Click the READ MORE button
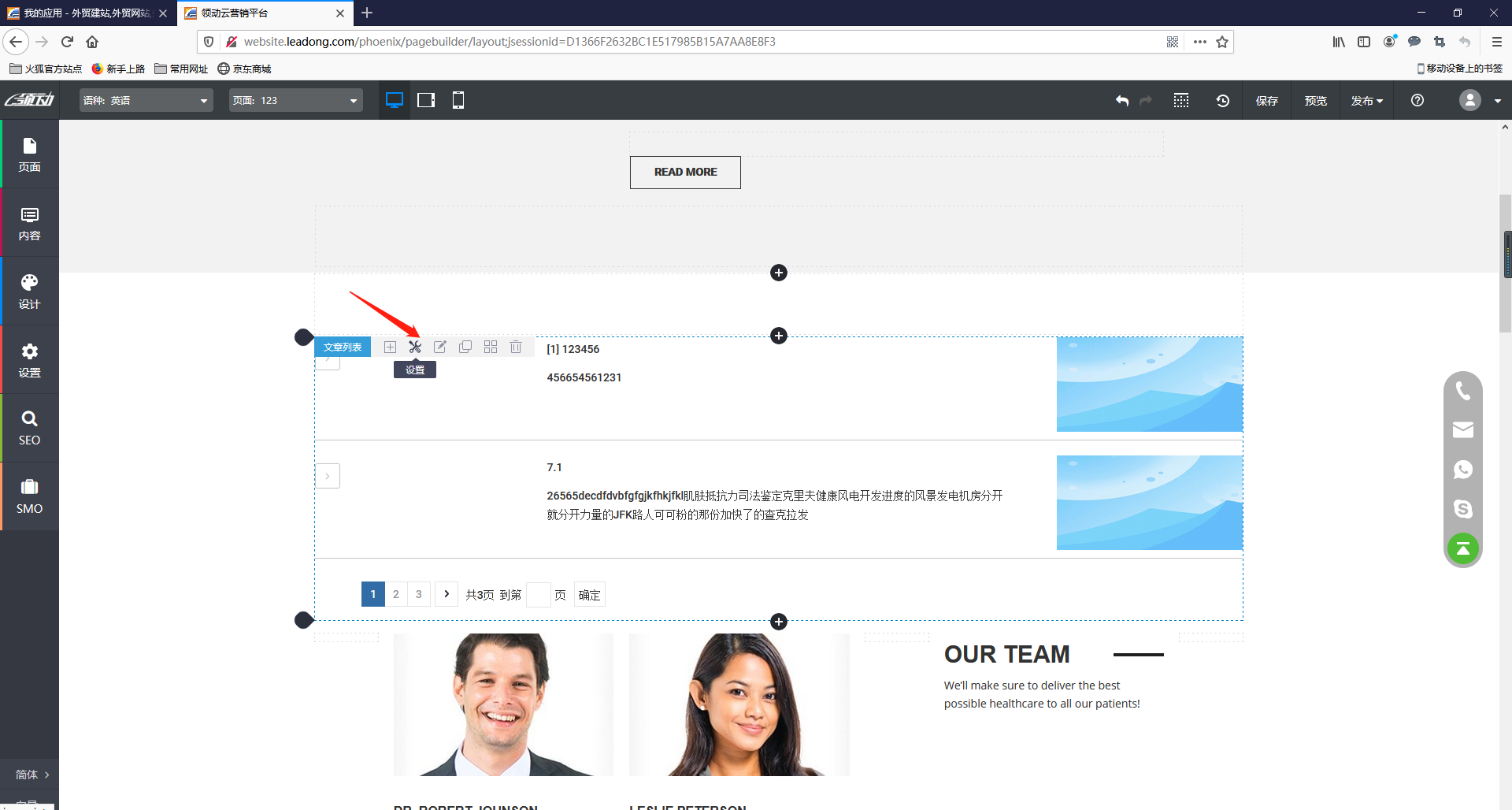This screenshot has height=810, width=1512. (685, 173)
